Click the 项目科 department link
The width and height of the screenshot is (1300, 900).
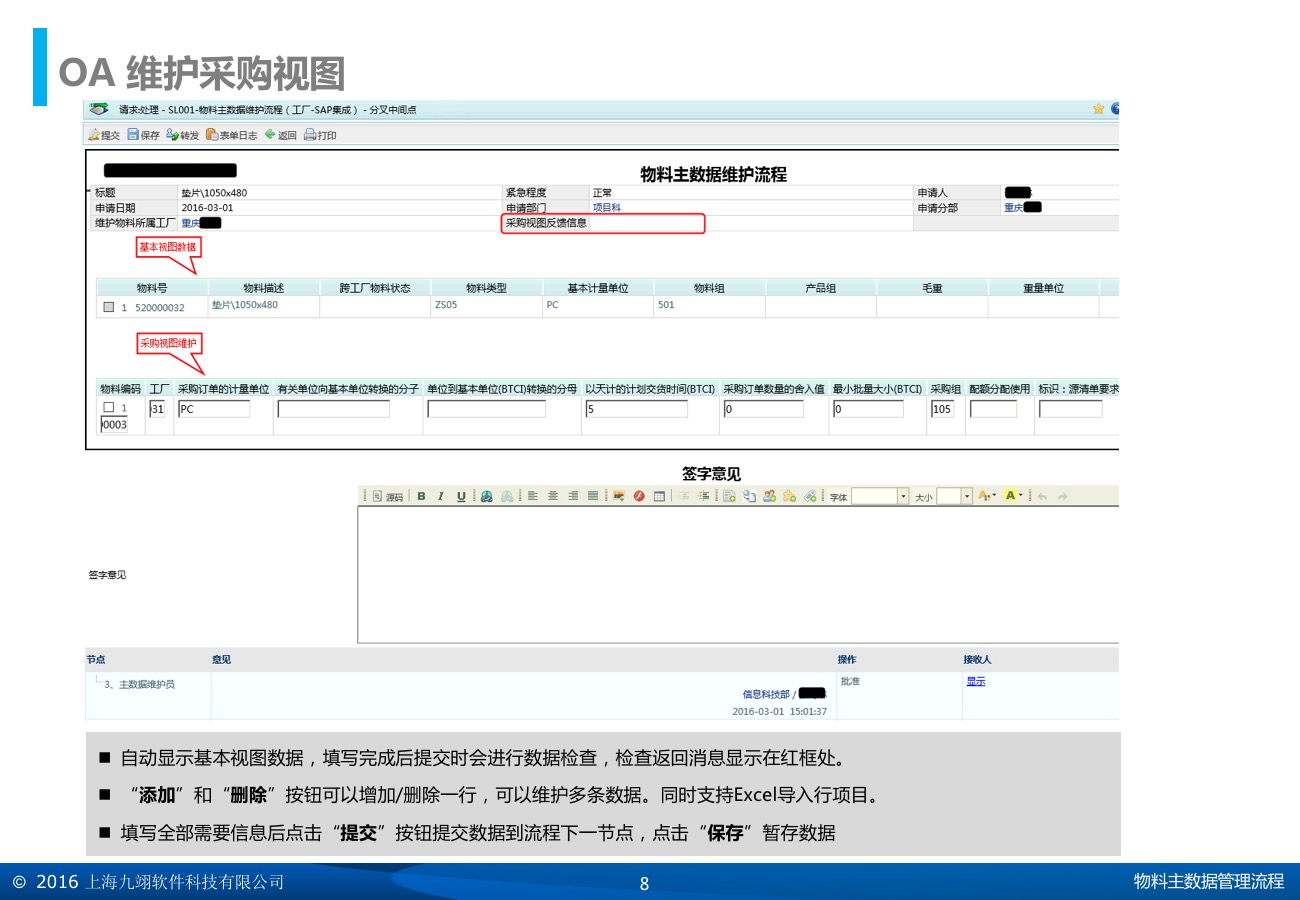click(x=606, y=208)
